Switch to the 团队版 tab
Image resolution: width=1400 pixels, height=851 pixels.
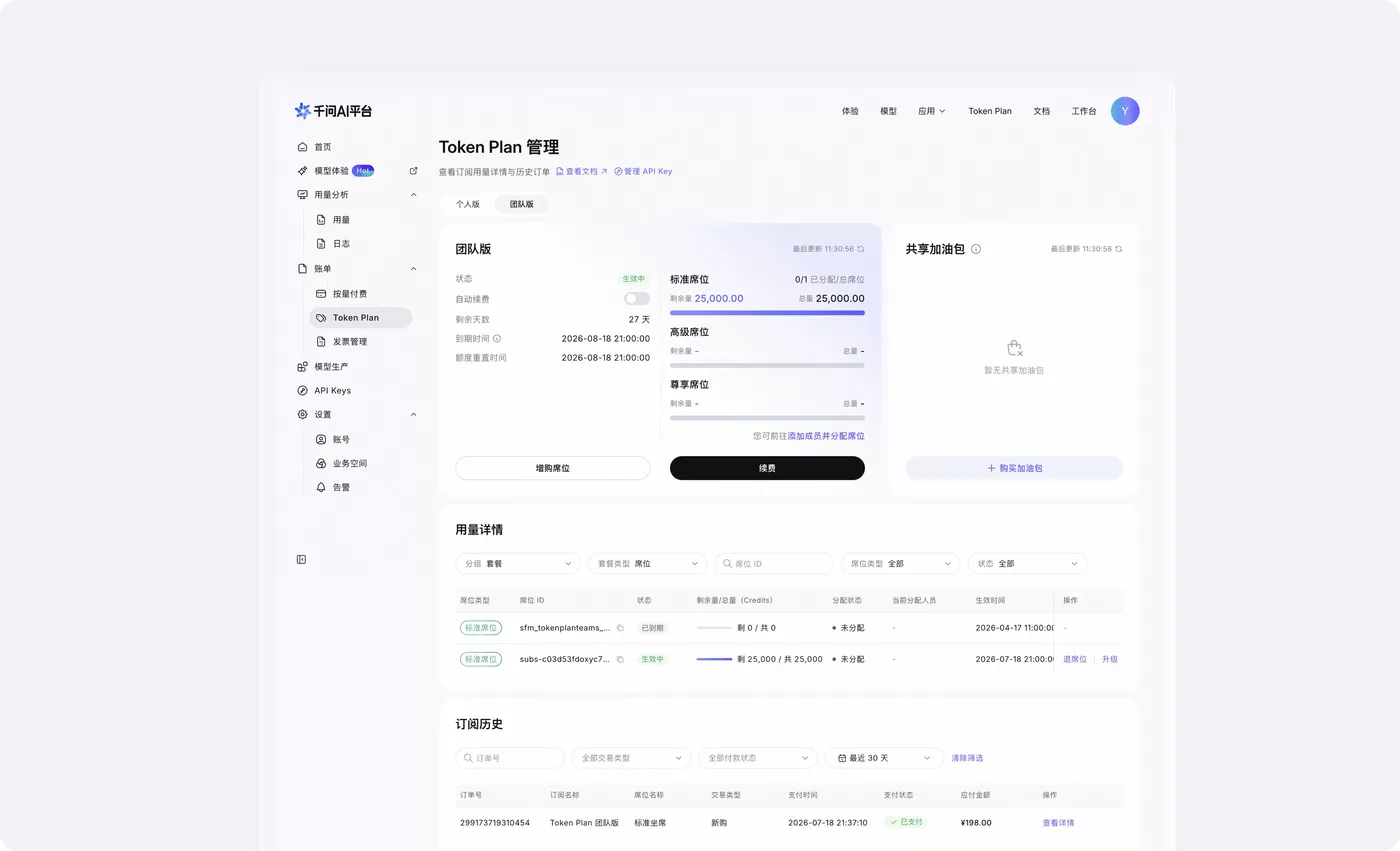point(522,204)
